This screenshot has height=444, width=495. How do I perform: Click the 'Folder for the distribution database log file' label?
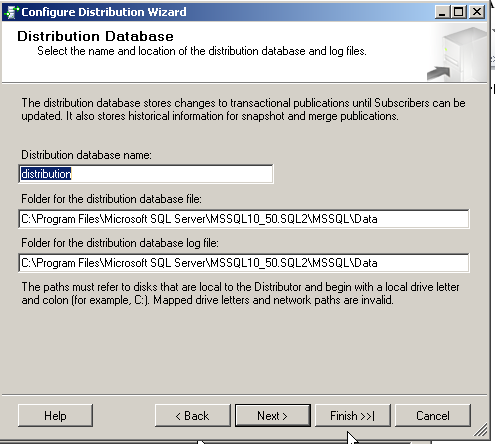point(120,243)
